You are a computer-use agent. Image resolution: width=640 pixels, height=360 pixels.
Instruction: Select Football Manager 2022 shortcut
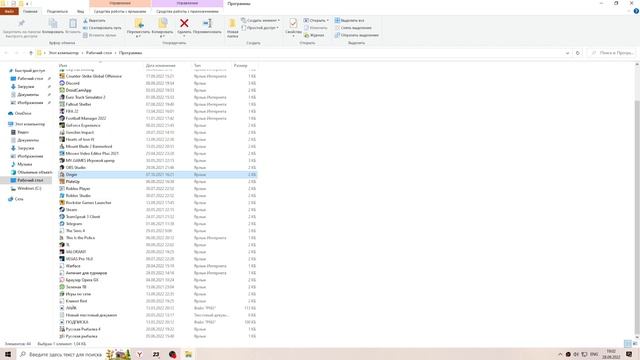click(86, 118)
